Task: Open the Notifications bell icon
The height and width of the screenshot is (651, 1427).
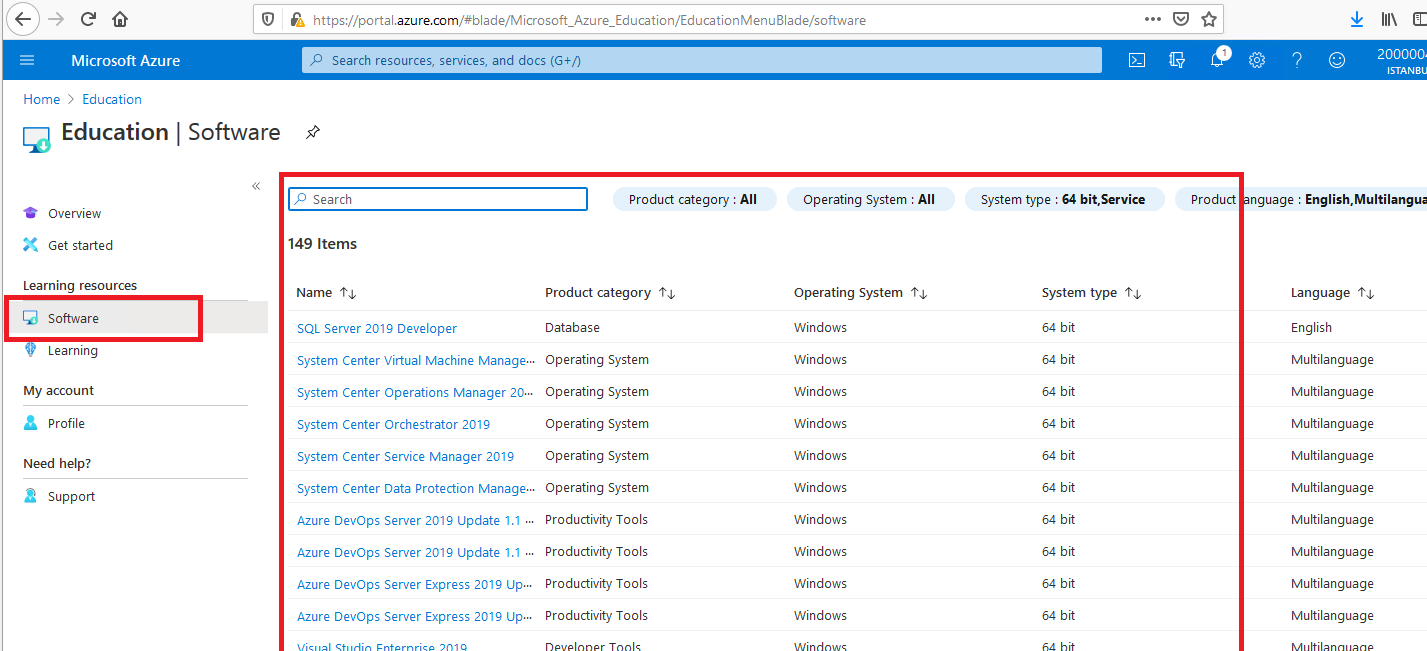Action: pyautogui.click(x=1217, y=60)
